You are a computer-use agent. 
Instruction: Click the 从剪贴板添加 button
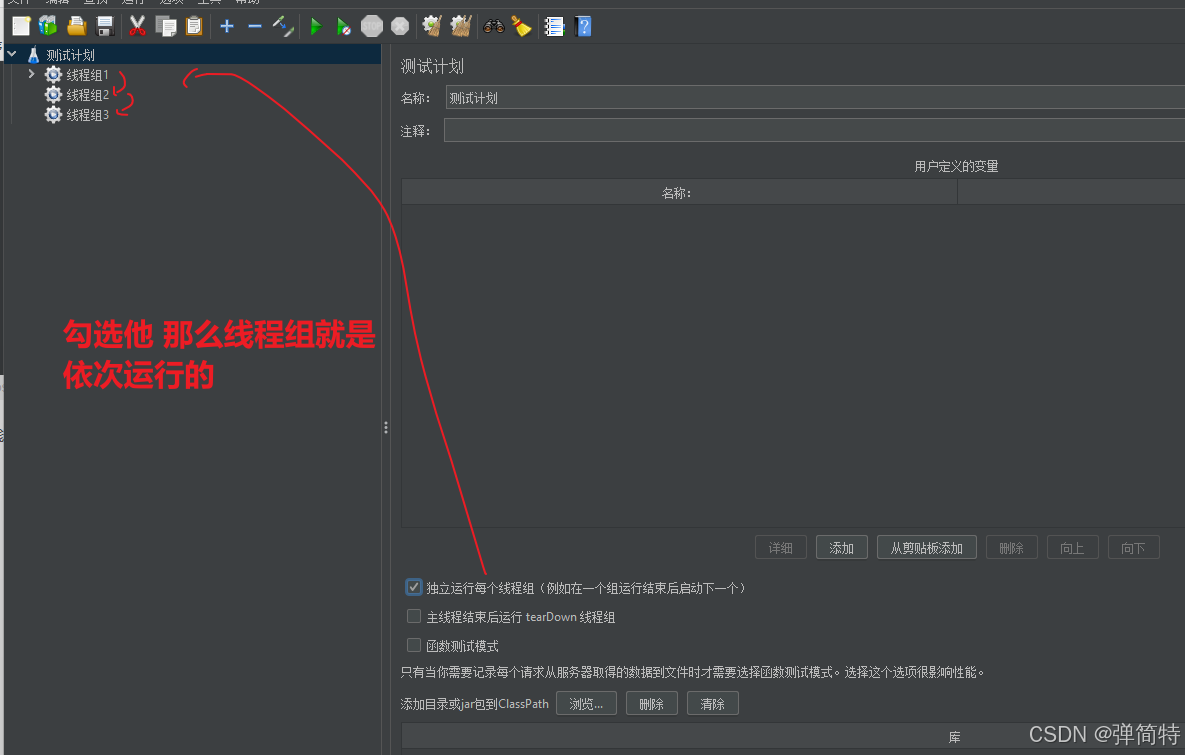(x=926, y=547)
